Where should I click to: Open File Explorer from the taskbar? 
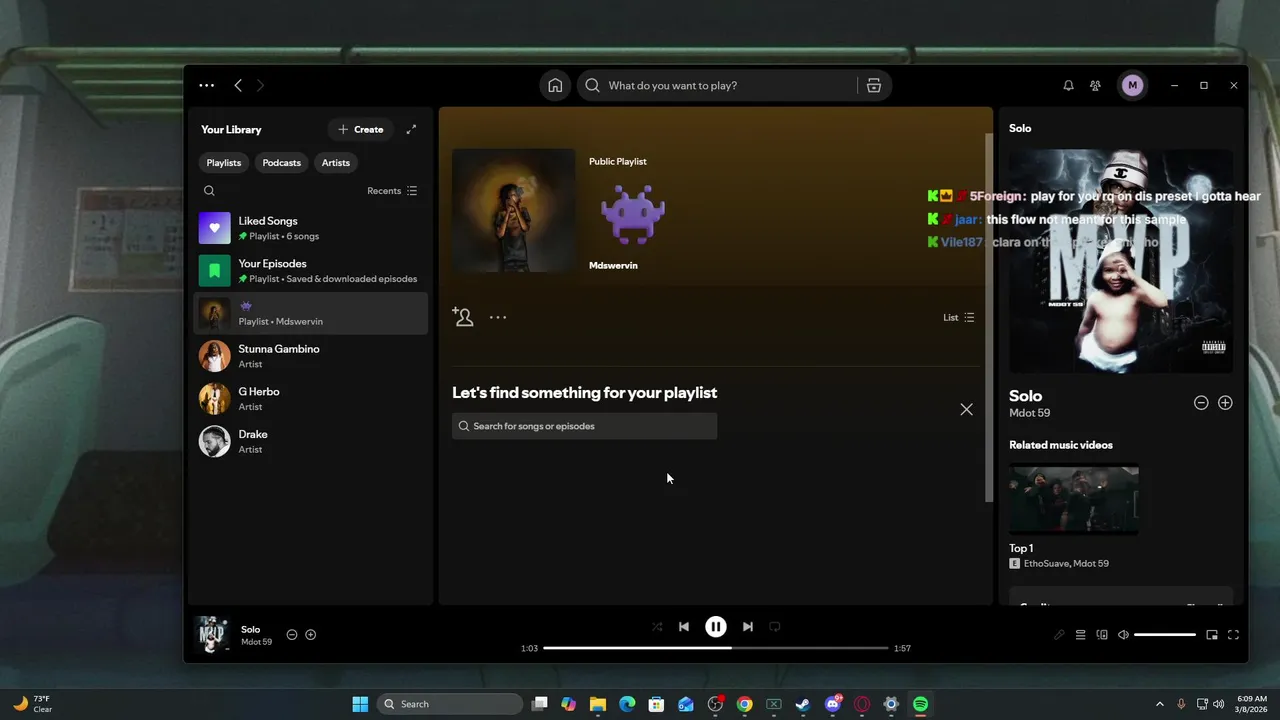[598, 704]
